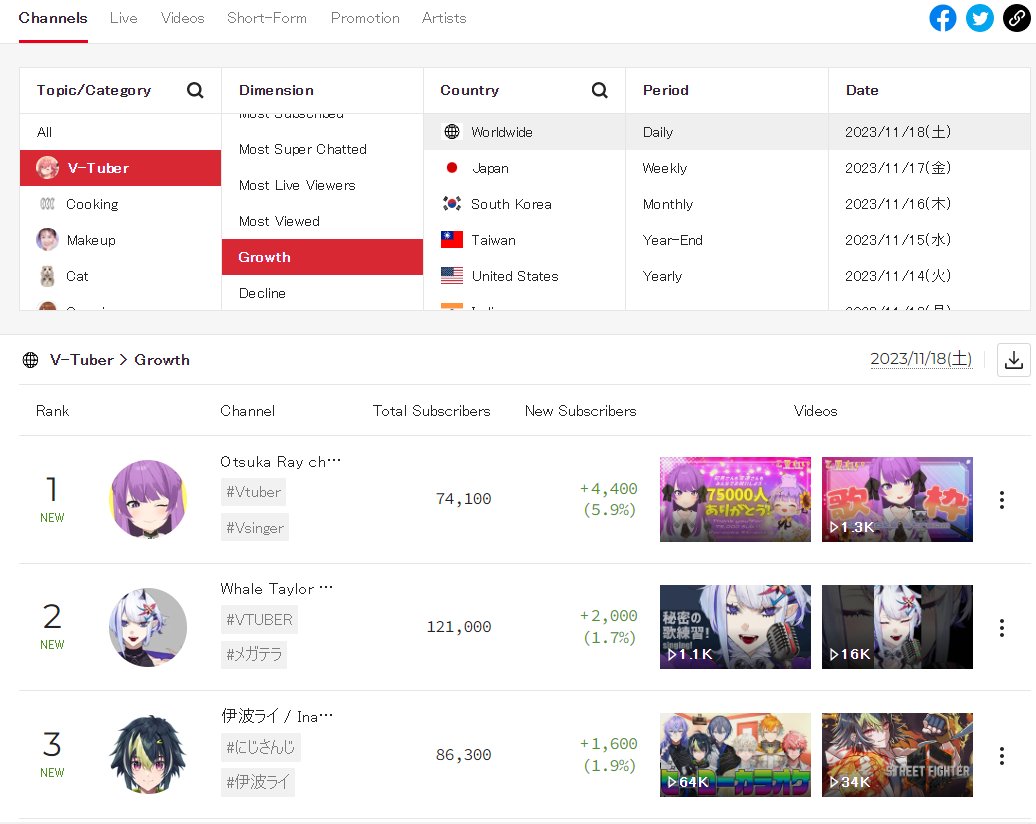Image resolution: width=1036 pixels, height=824 pixels.
Task: Set period to Monthly
Action: pos(727,204)
